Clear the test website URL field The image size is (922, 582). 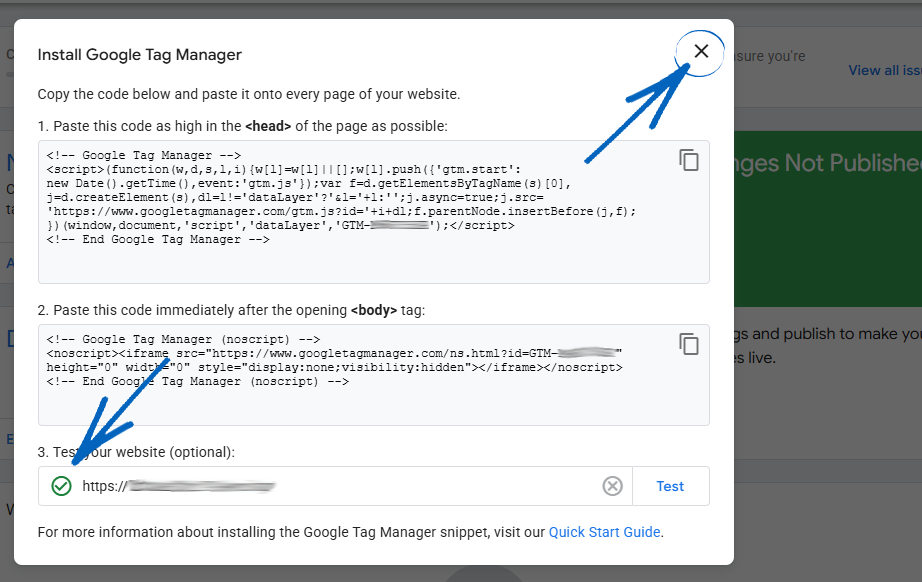coord(612,486)
